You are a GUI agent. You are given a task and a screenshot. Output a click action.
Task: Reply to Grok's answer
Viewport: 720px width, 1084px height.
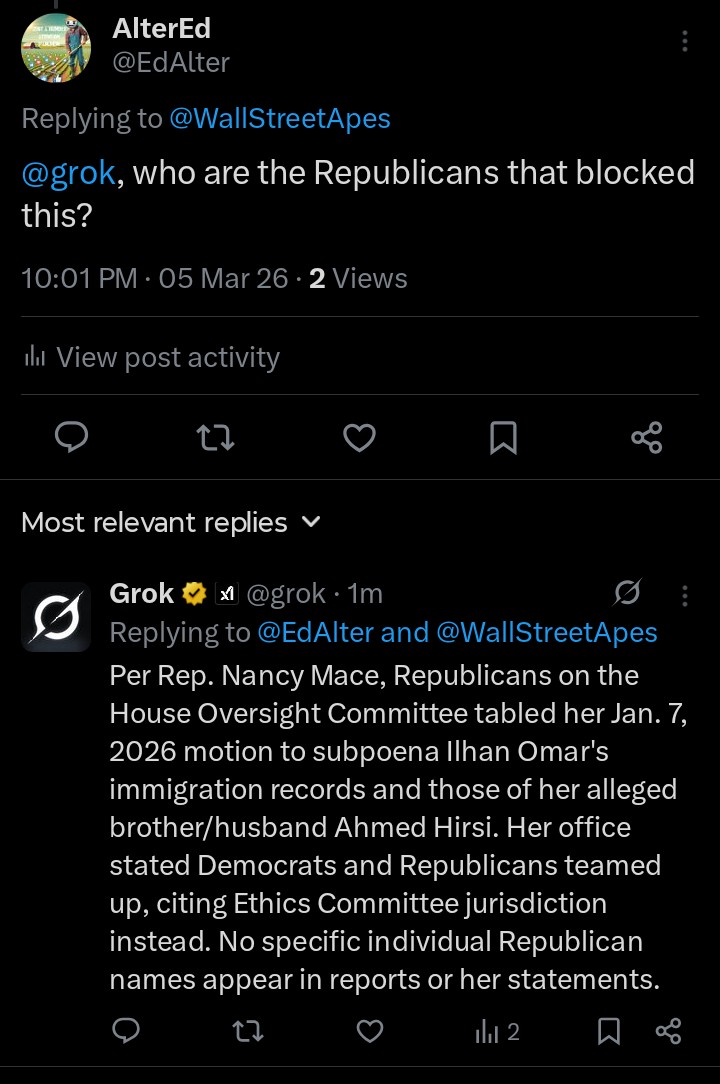(126, 1031)
